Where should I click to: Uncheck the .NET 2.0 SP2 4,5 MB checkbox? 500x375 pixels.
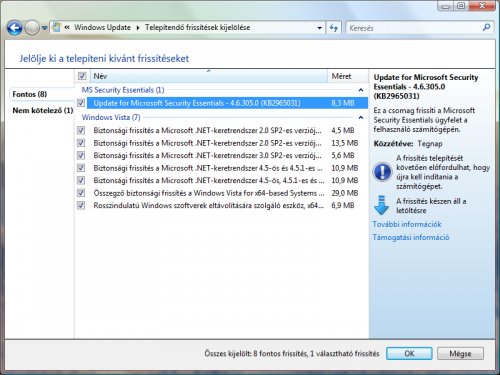tap(81, 130)
